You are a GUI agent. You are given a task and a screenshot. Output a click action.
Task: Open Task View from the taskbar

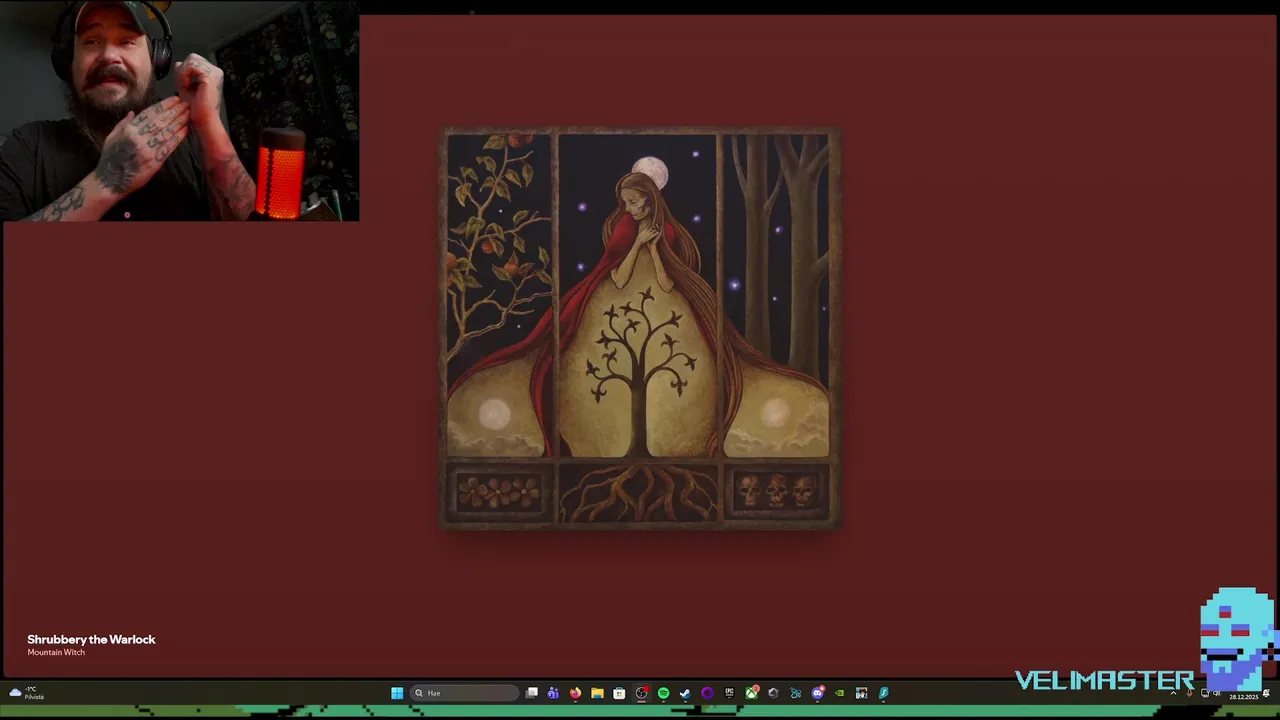[532, 693]
